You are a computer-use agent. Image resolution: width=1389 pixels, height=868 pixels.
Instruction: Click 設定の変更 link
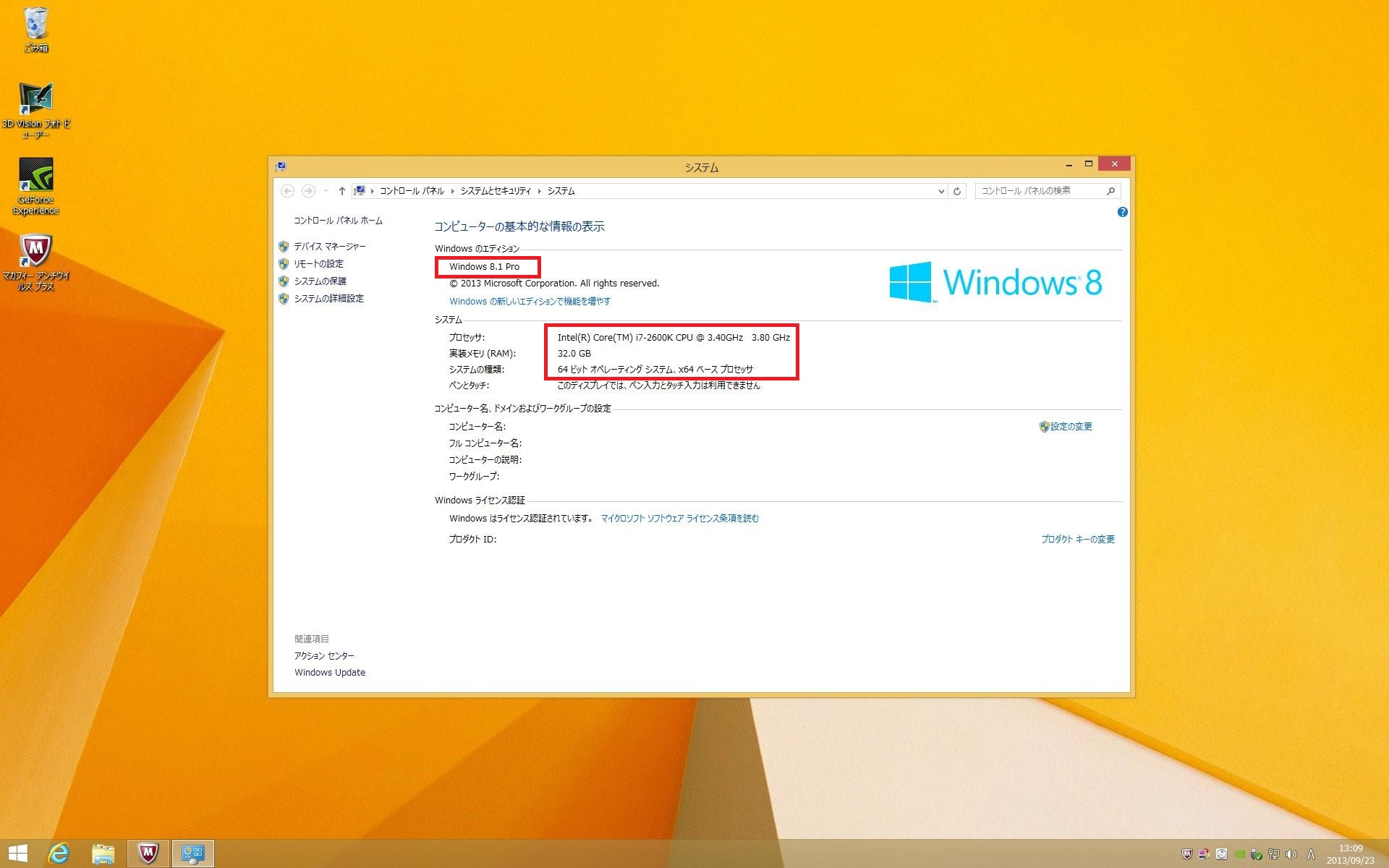click(1071, 427)
